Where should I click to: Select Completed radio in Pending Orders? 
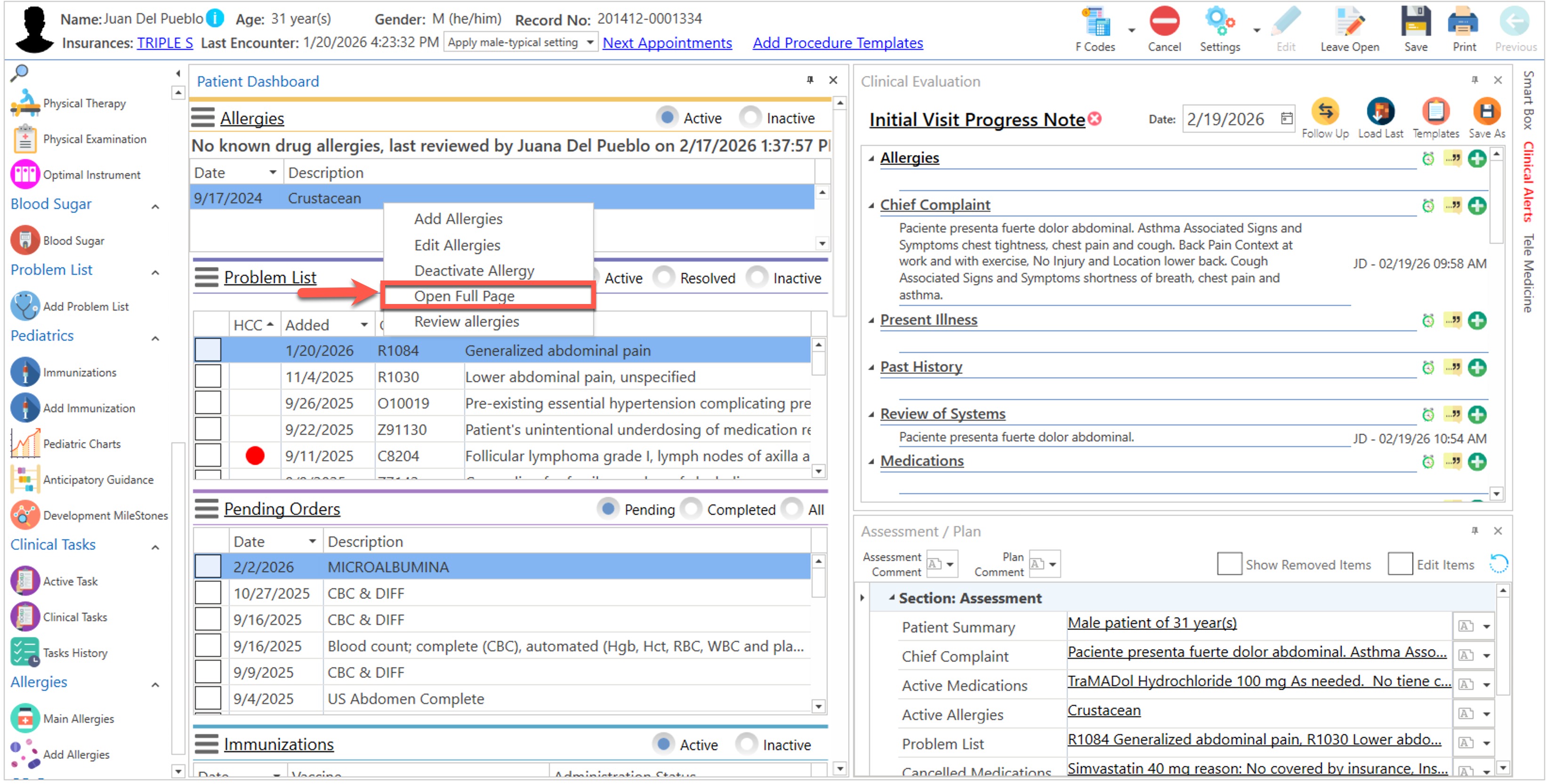click(x=691, y=509)
